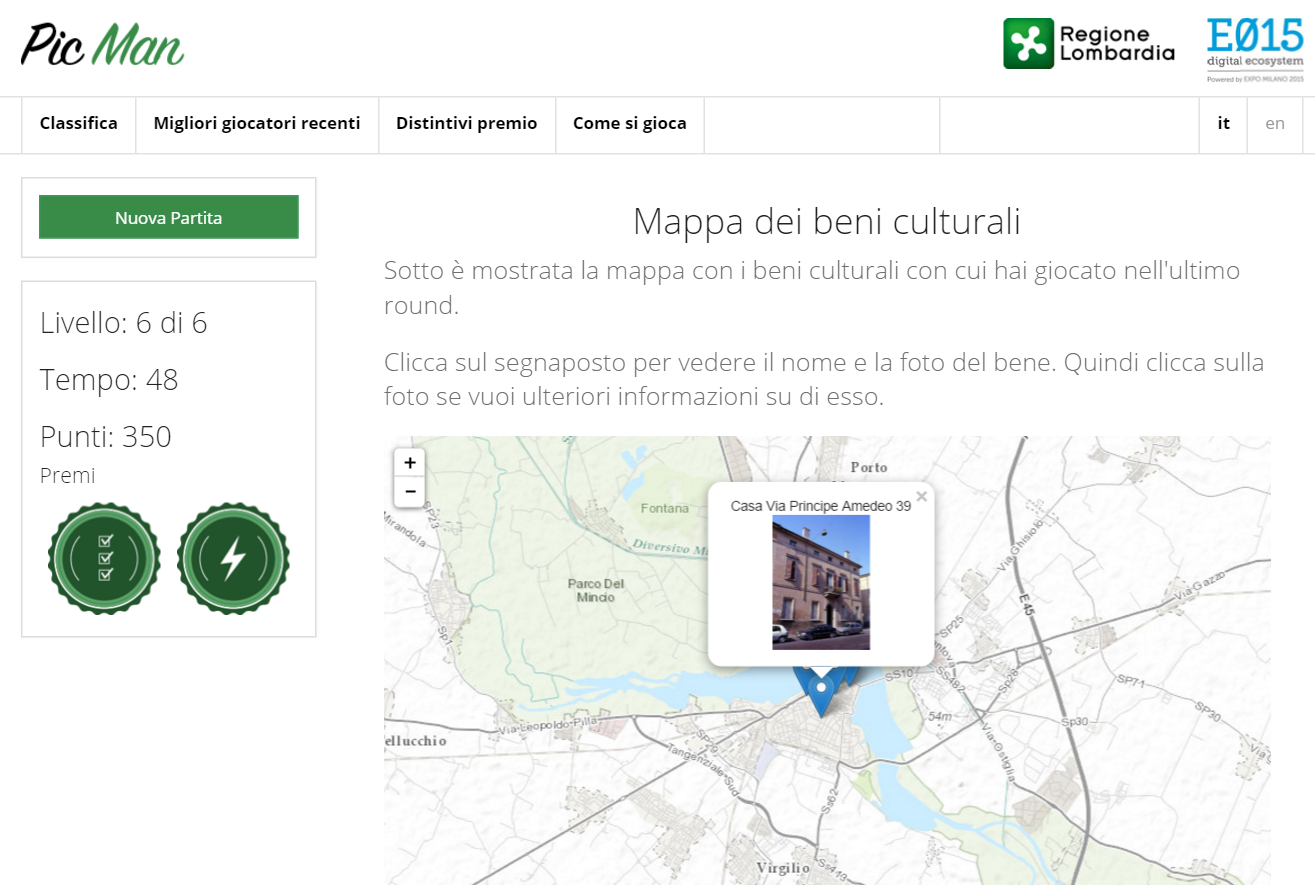Click the Parco Del Mincio map label
The width and height of the screenshot is (1315, 885).
[x=595, y=590]
